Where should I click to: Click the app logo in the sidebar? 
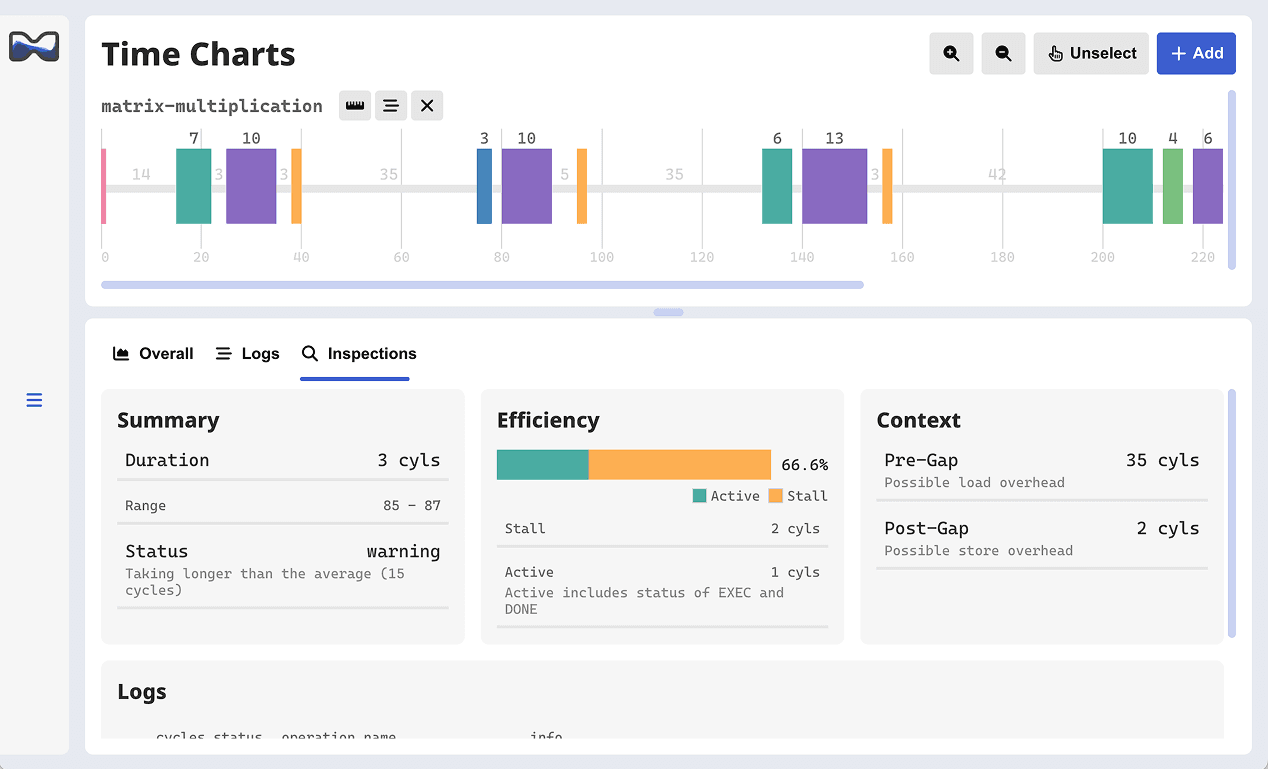[33, 46]
